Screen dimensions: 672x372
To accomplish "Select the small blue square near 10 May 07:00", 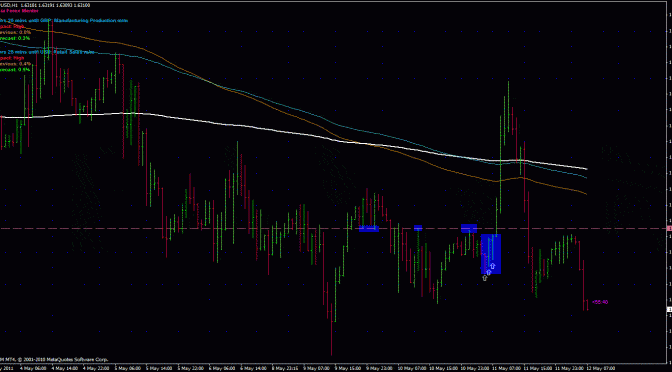I will [418, 228].
